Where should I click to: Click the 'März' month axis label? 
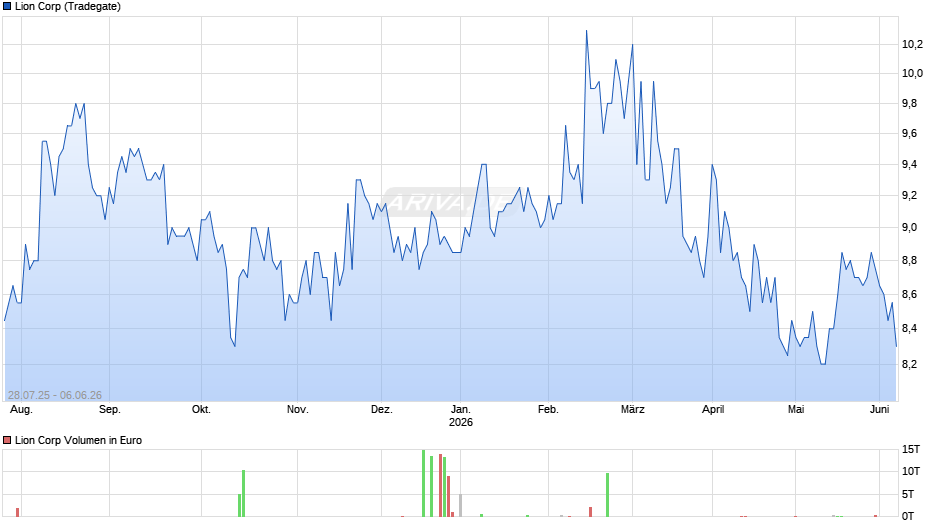632,410
